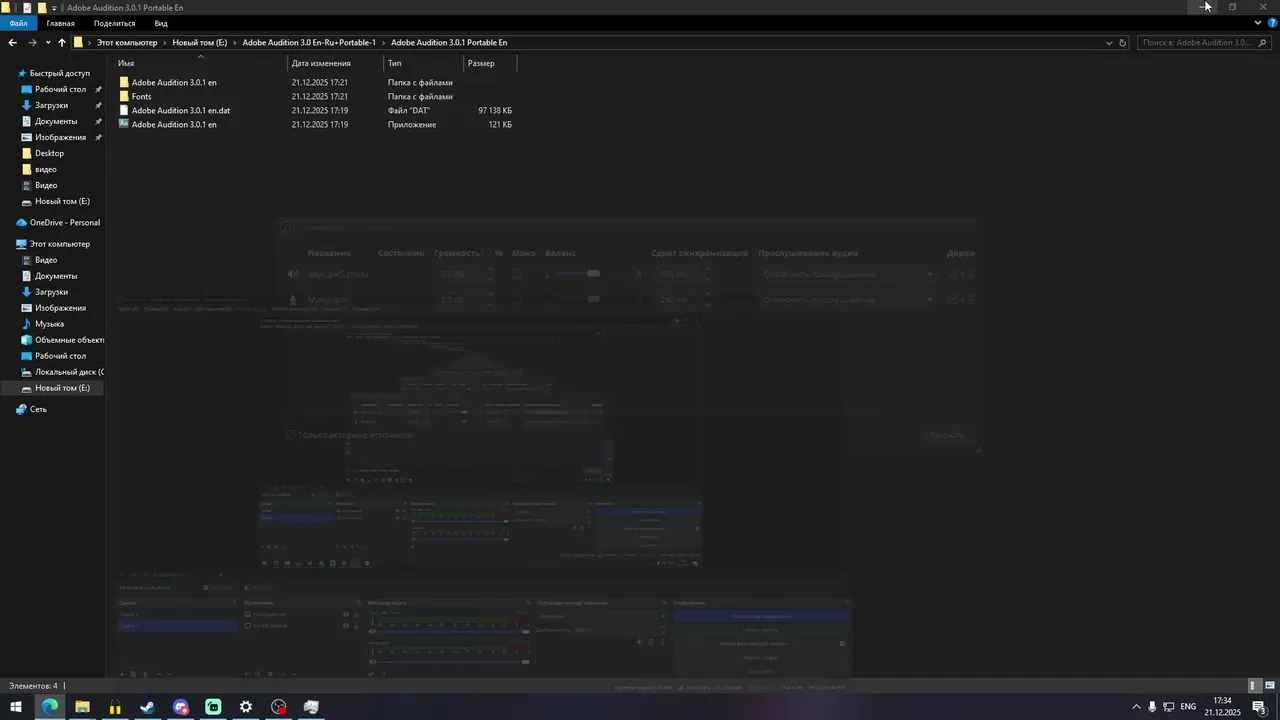Click the Forward navigation arrow

point(32,43)
